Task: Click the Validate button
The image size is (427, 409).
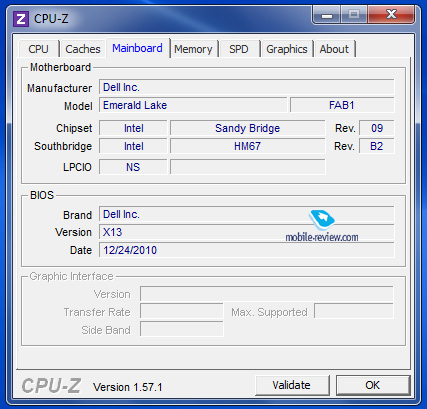Action: (x=292, y=385)
